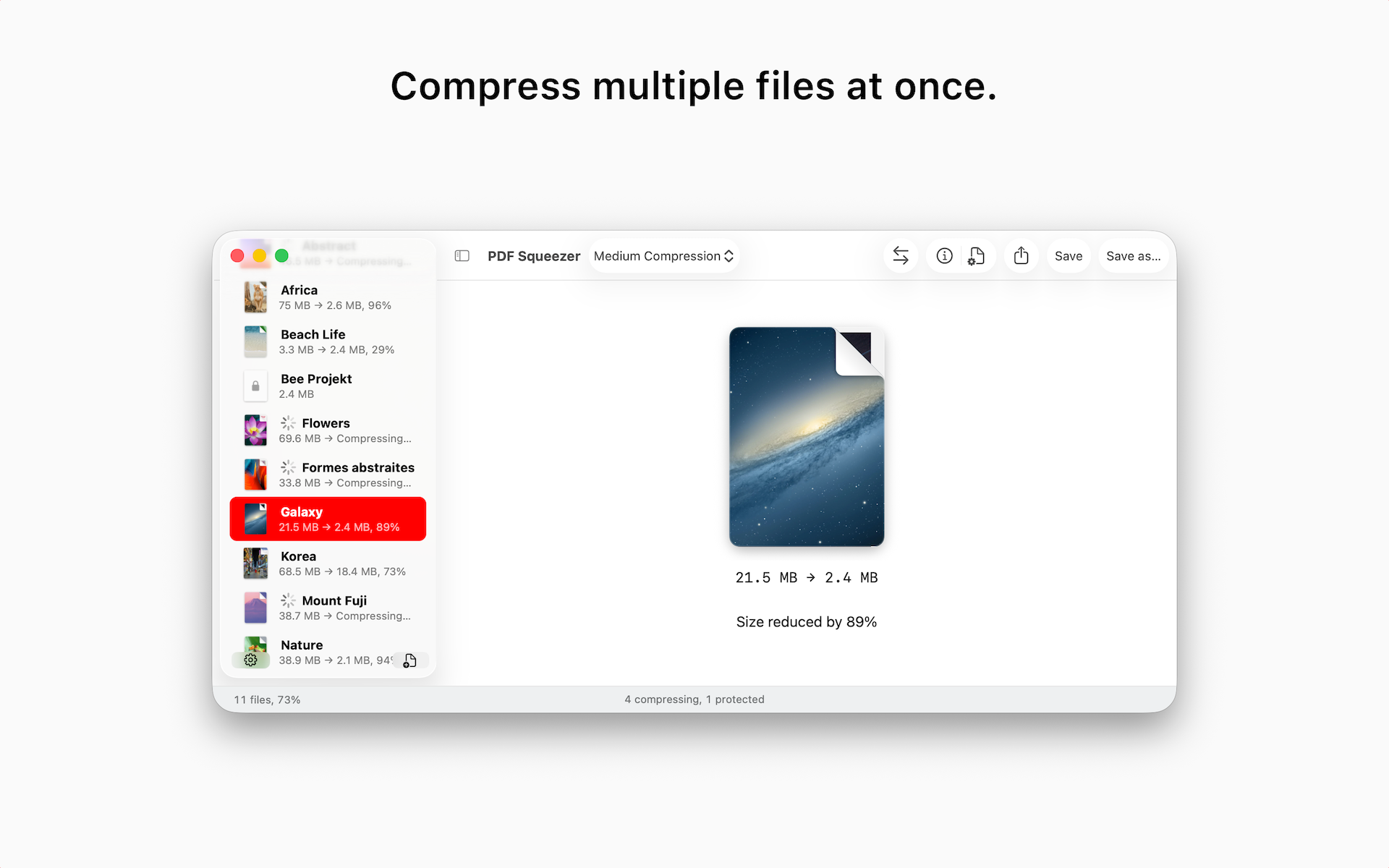Click the 'Size reduced by 89%' text

[807, 622]
